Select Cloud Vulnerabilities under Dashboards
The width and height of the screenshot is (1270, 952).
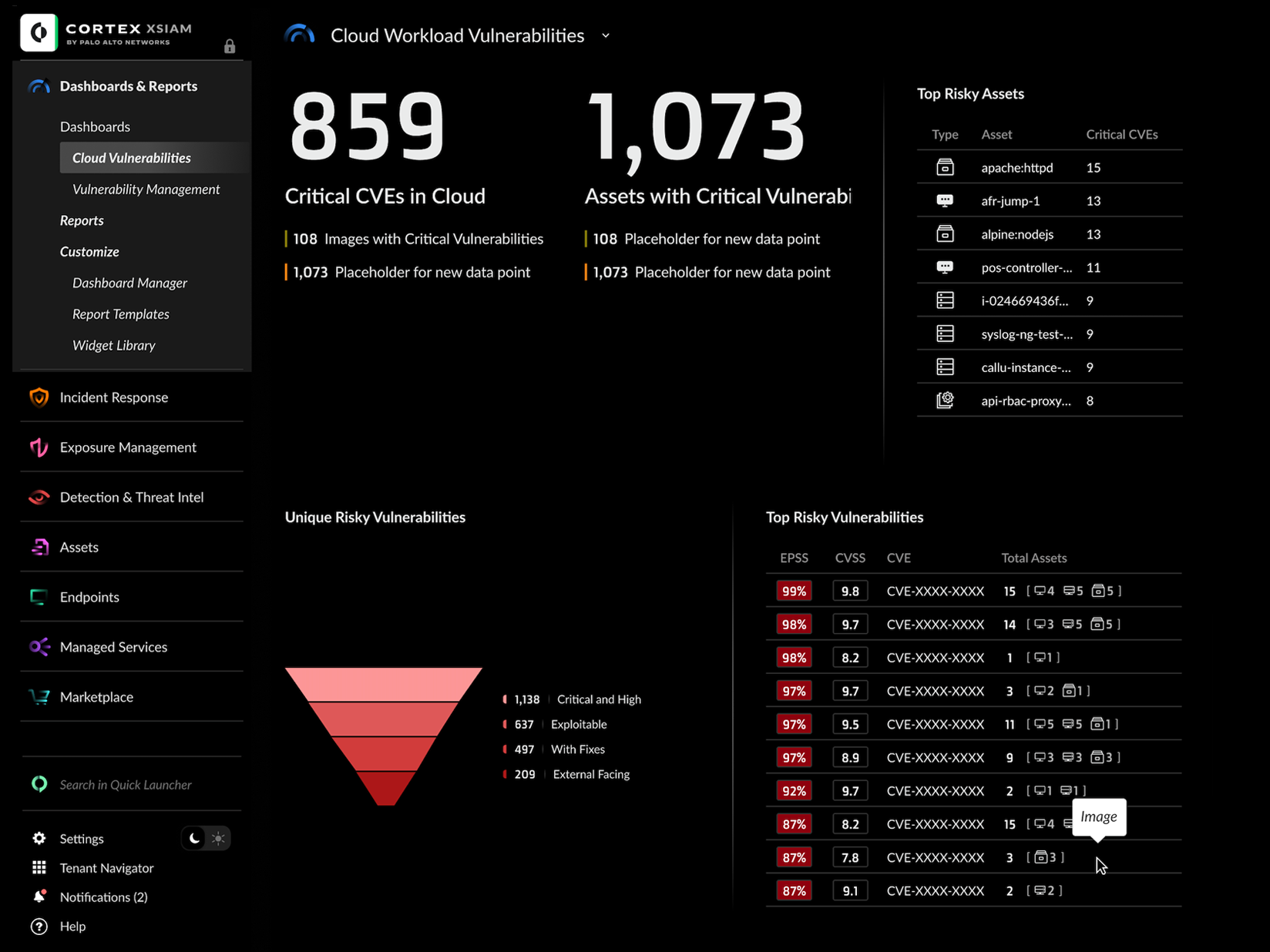pyautogui.click(x=131, y=157)
